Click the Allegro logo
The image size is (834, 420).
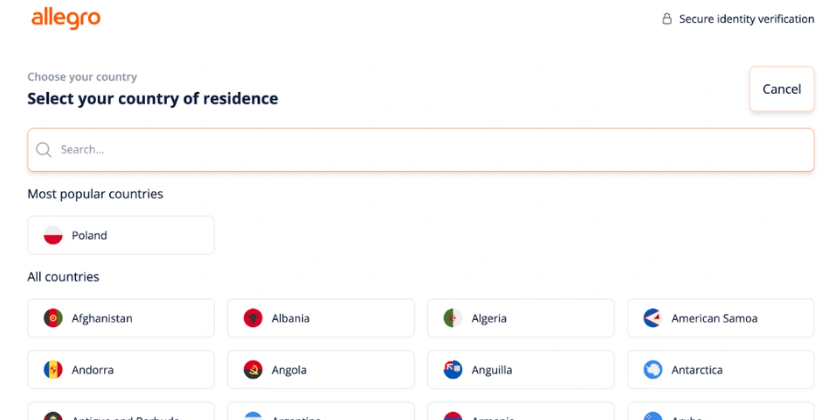(66, 19)
